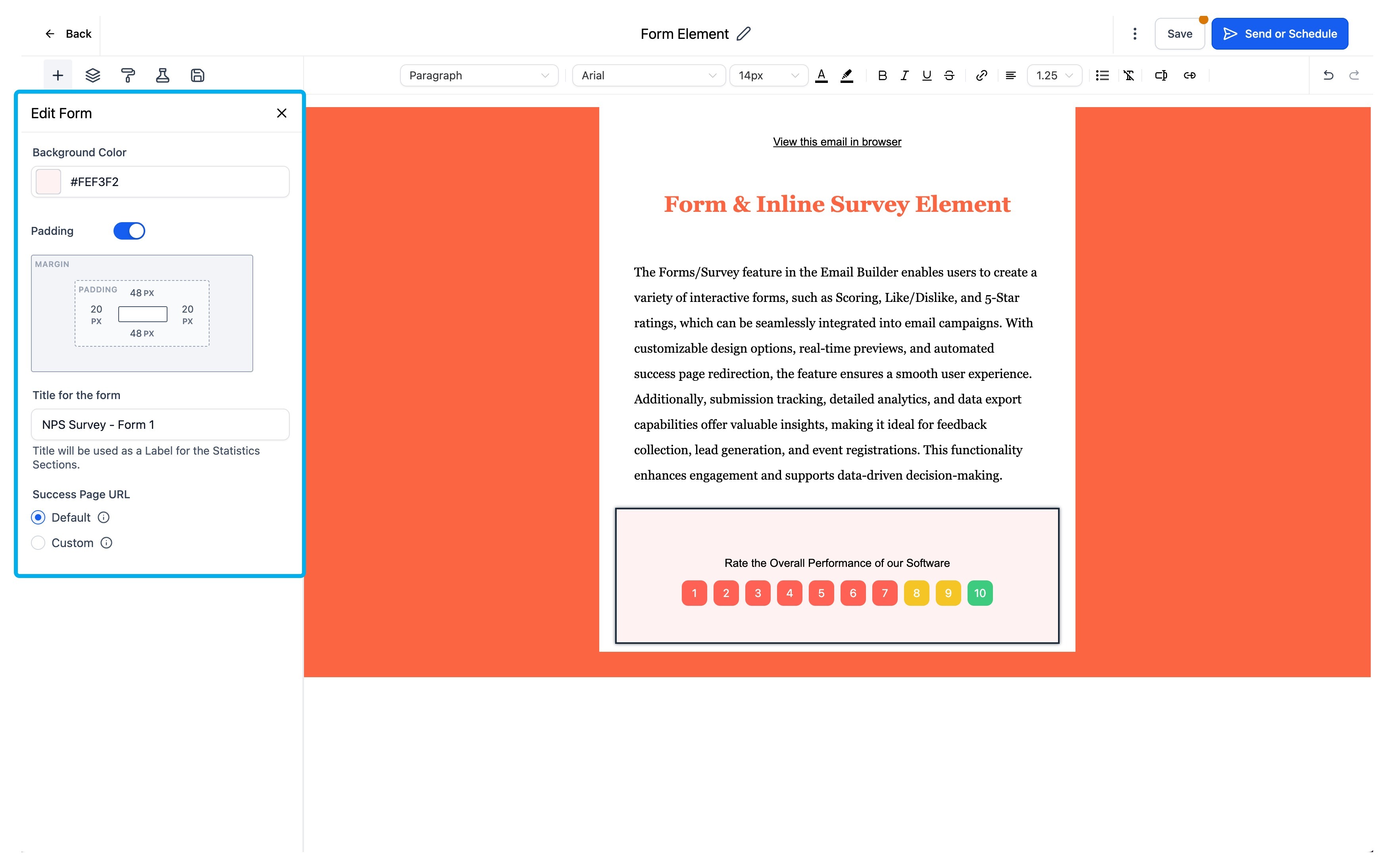Image resolution: width=1389 pixels, height=868 pixels.
Task: Click the Send or Schedule button
Action: 1279,34
